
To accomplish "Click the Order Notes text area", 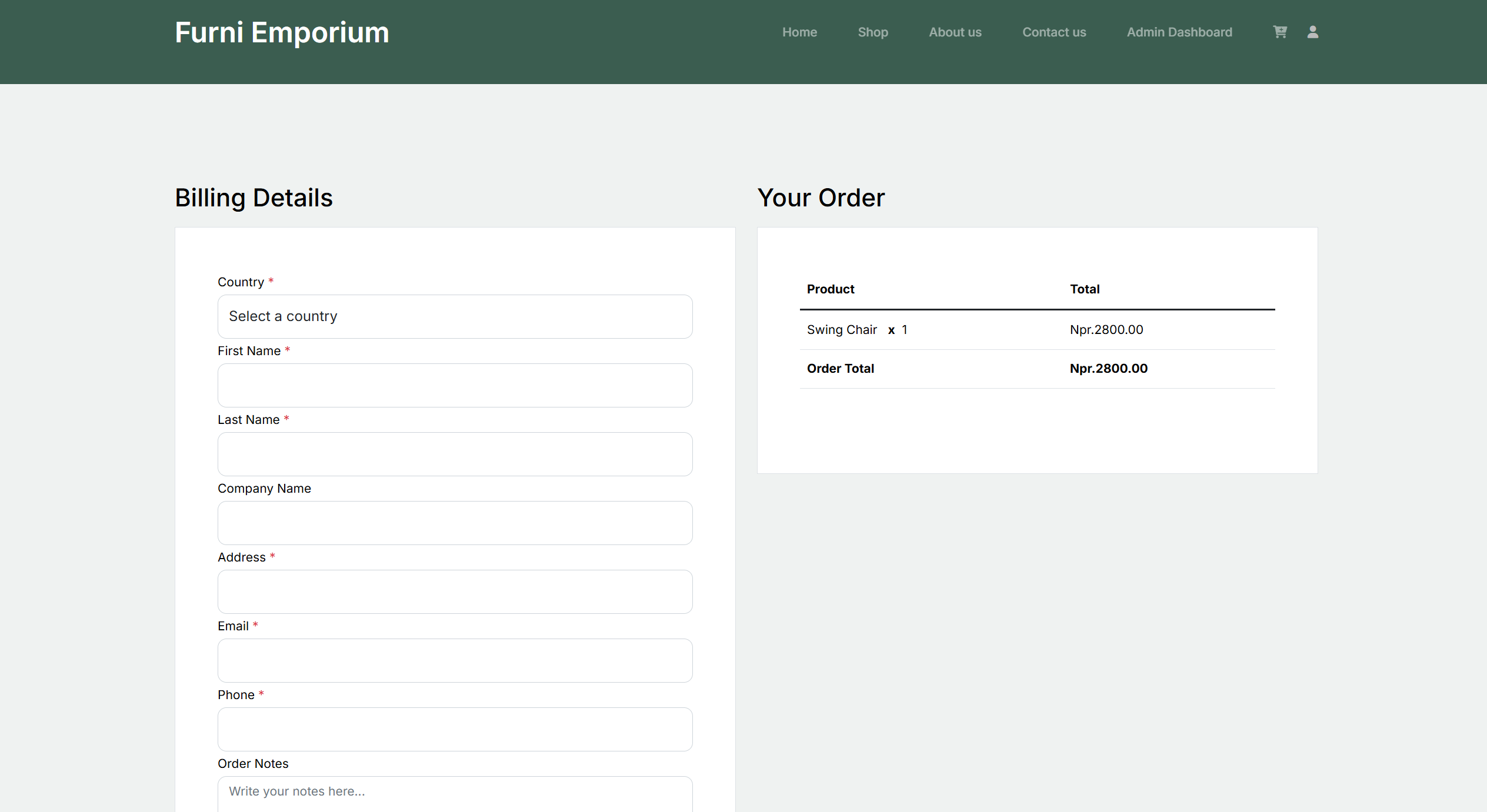I will (455, 794).
